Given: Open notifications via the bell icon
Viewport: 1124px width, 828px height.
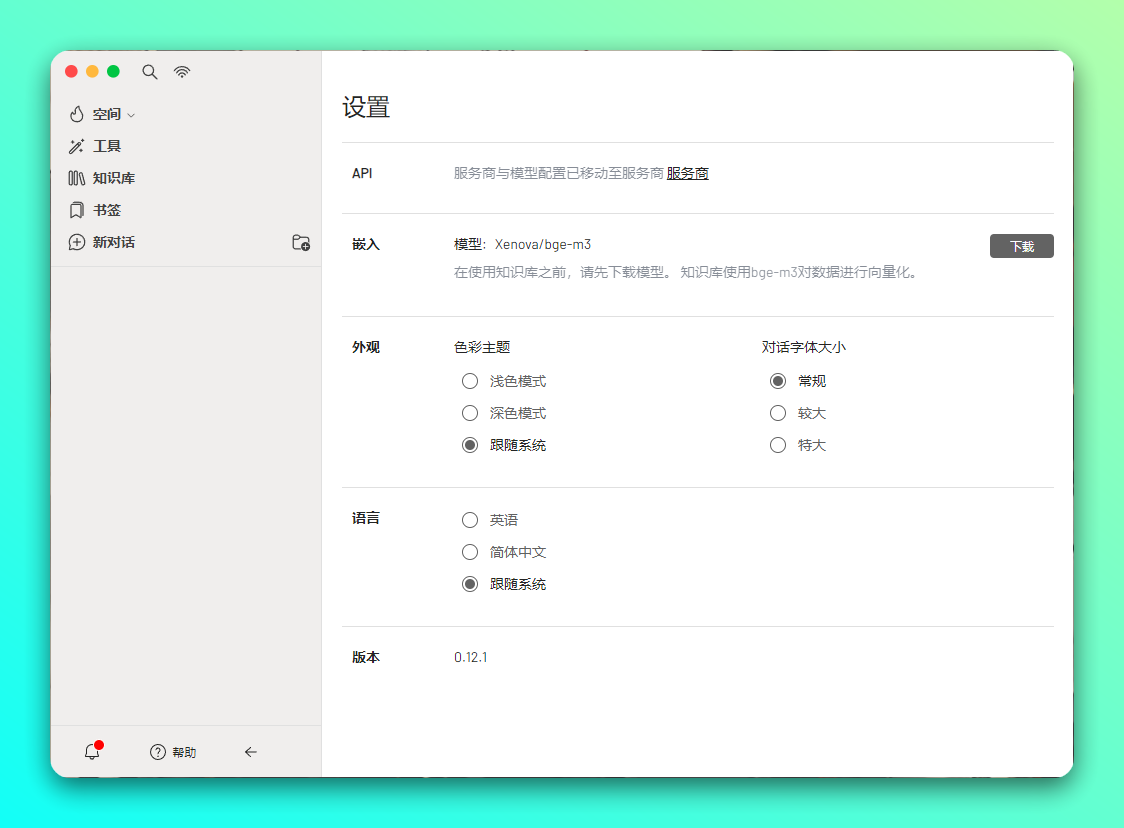Looking at the screenshot, I should (x=93, y=751).
